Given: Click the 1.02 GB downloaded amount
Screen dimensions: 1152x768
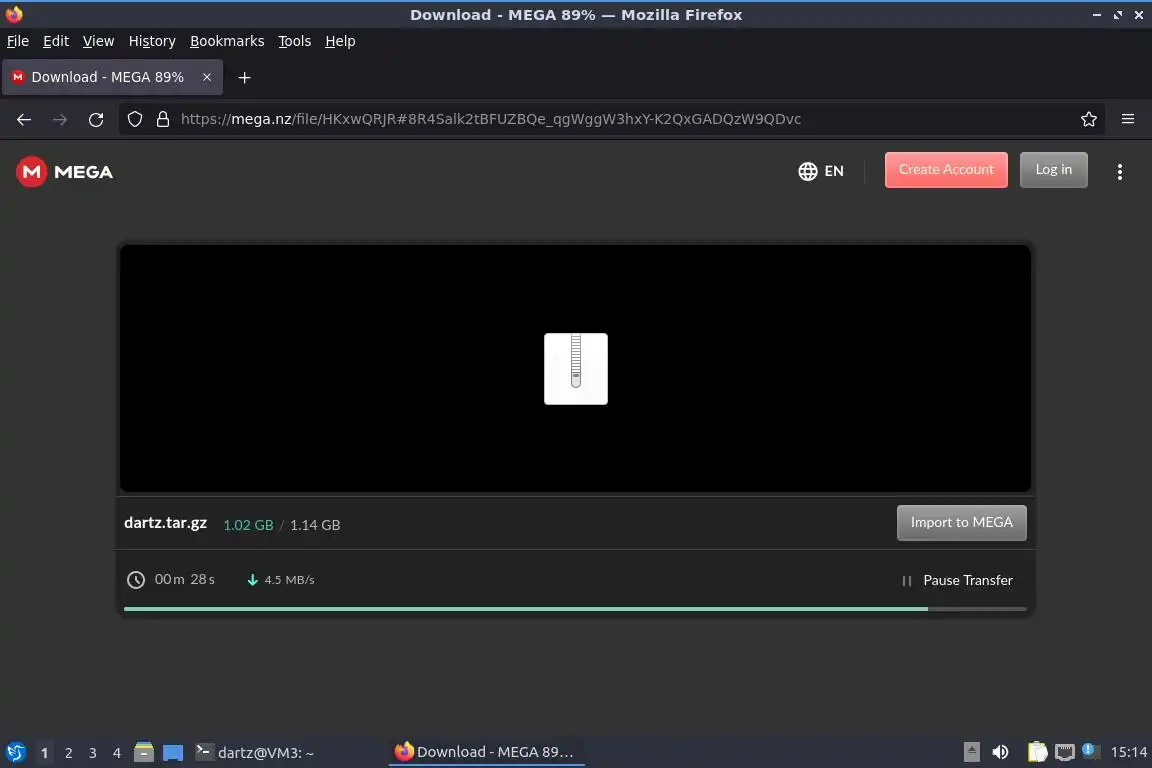Looking at the screenshot, I should tap(248, 525).
